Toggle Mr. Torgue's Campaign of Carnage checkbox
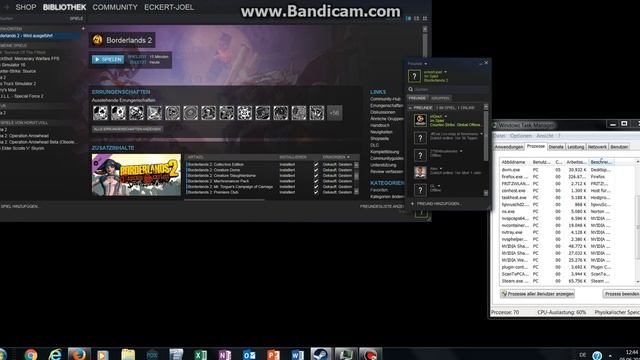The height and width of the screenshot is (360, 640). (316, 187)
